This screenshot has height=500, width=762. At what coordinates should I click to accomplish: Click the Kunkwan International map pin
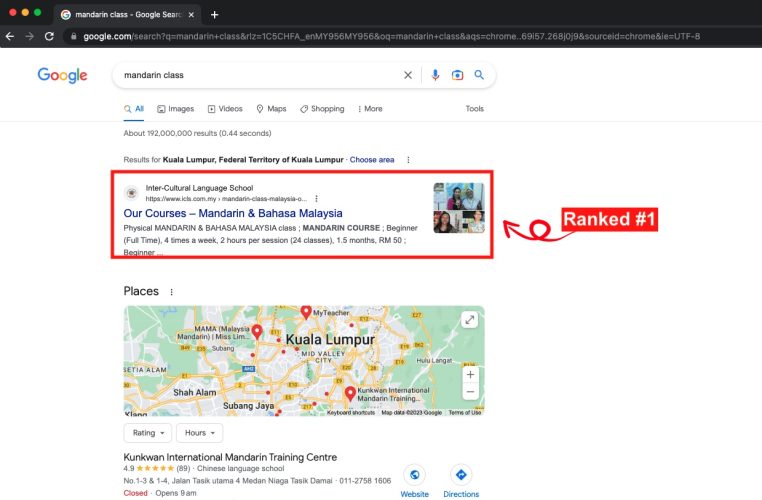click(x=350, y=394)
